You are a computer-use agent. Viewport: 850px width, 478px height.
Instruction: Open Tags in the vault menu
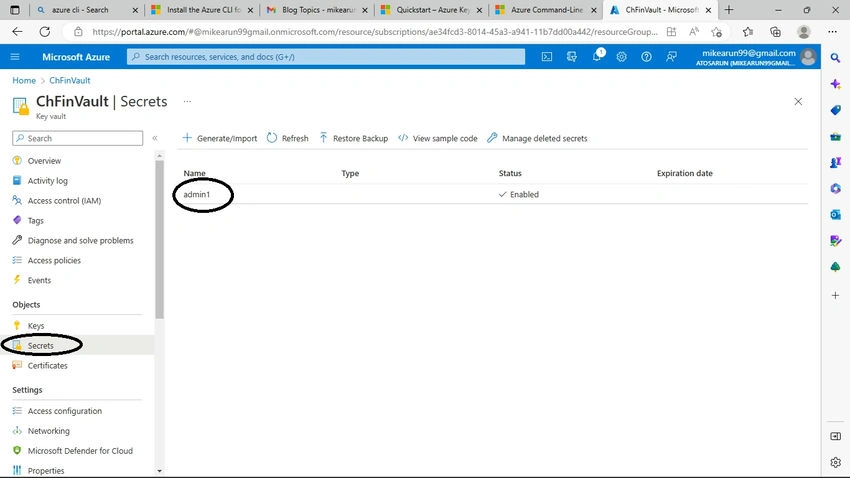tap(35, 221)
